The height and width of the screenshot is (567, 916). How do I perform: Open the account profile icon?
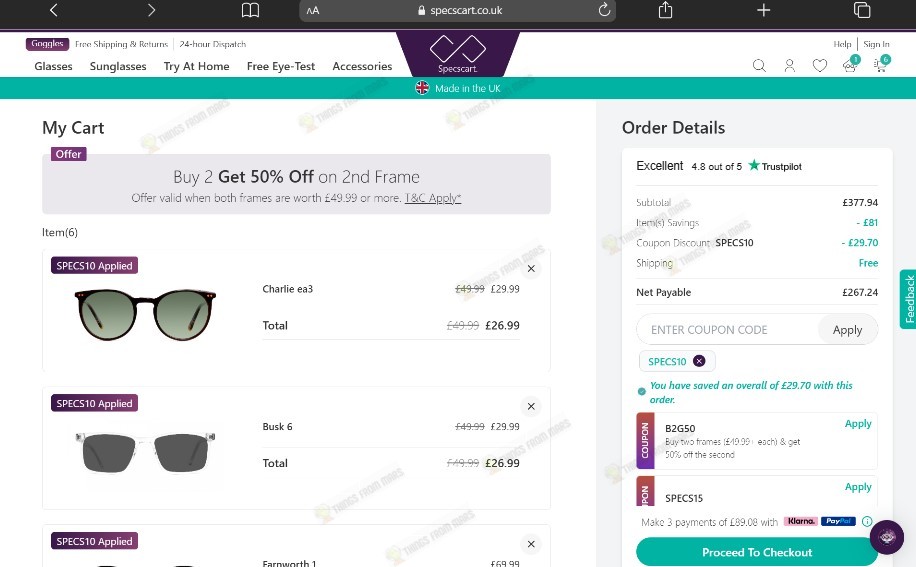pyautogui.click(x=789, y=65)
